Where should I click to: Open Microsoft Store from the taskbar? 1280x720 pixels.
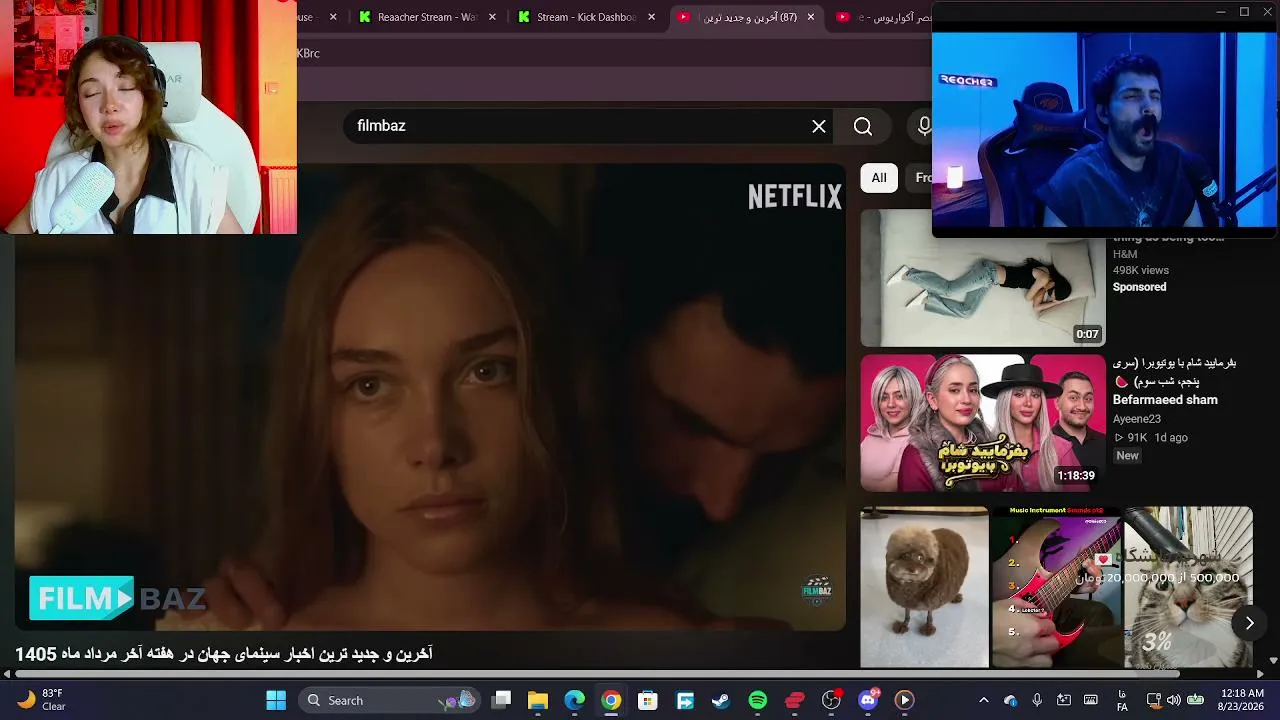tap(648, 700)
